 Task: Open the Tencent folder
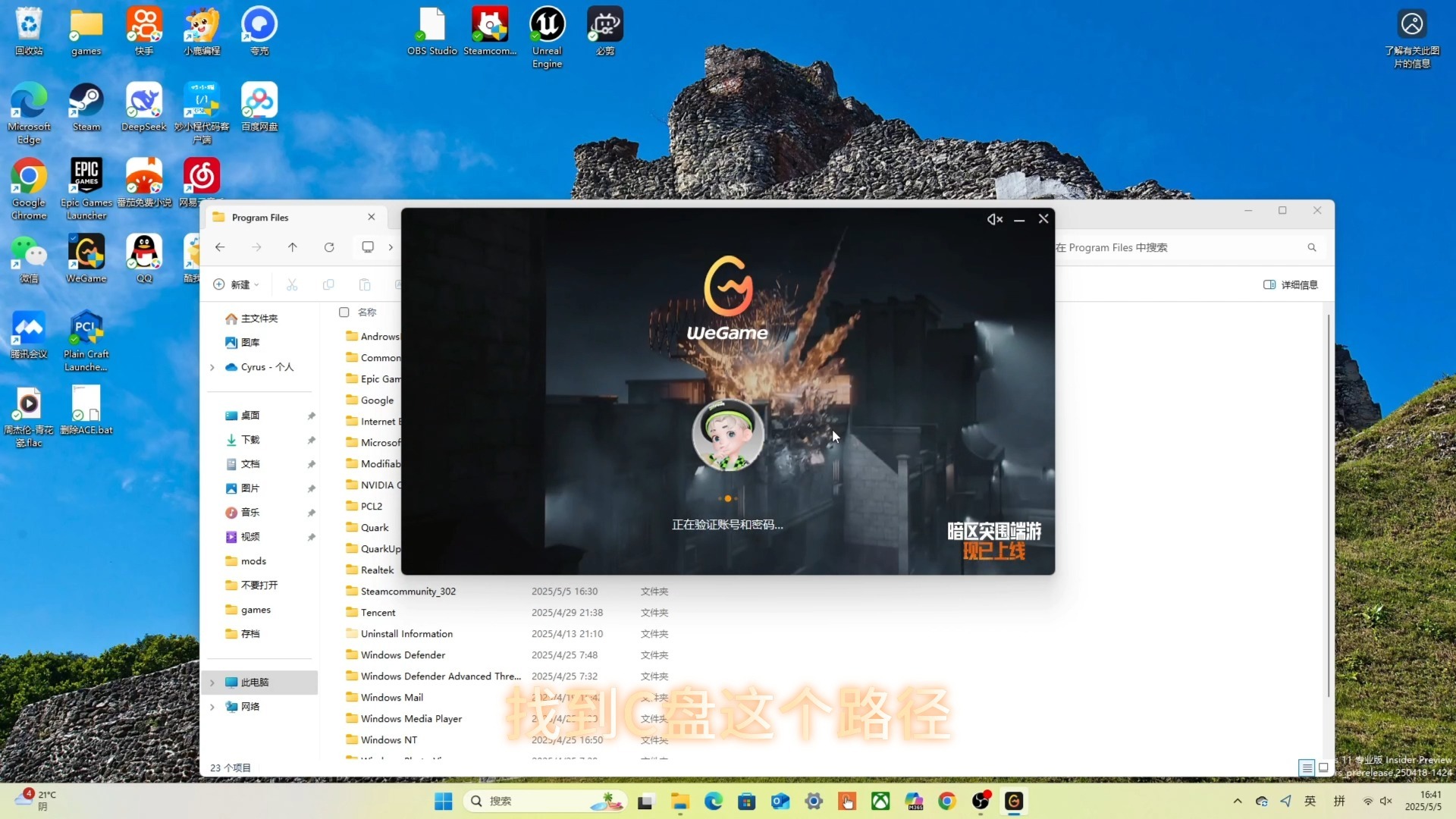[378, 613]
